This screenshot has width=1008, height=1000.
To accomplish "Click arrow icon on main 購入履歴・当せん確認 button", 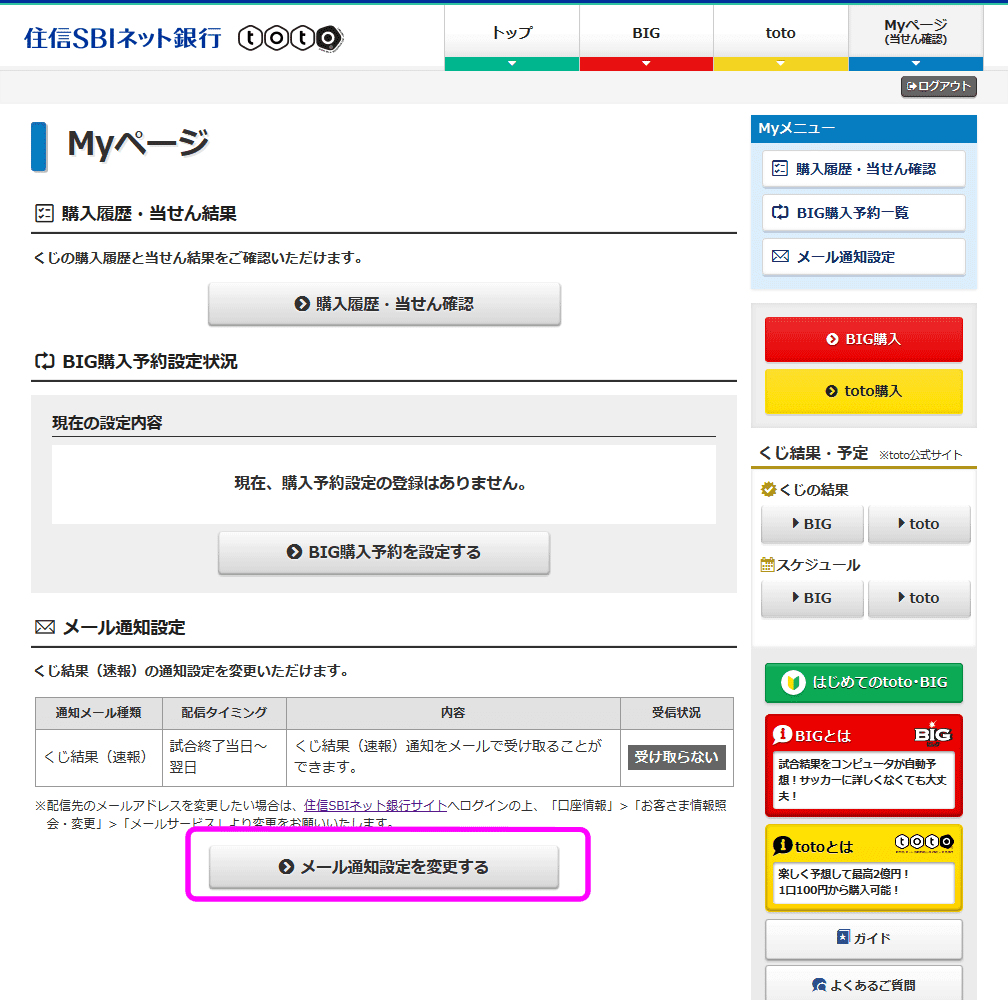I will 302,304.
